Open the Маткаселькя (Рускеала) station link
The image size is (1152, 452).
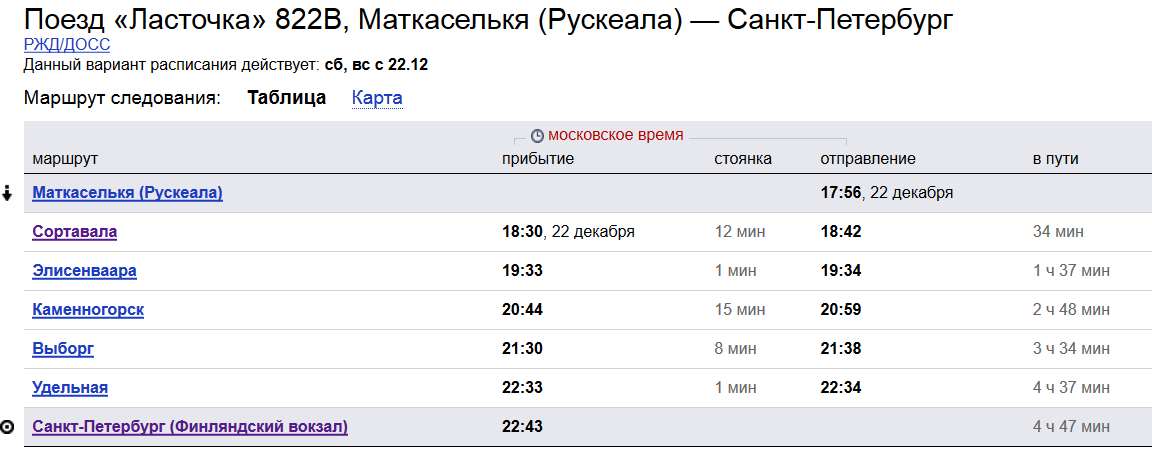pyautogui.click(x=127, y=193)
